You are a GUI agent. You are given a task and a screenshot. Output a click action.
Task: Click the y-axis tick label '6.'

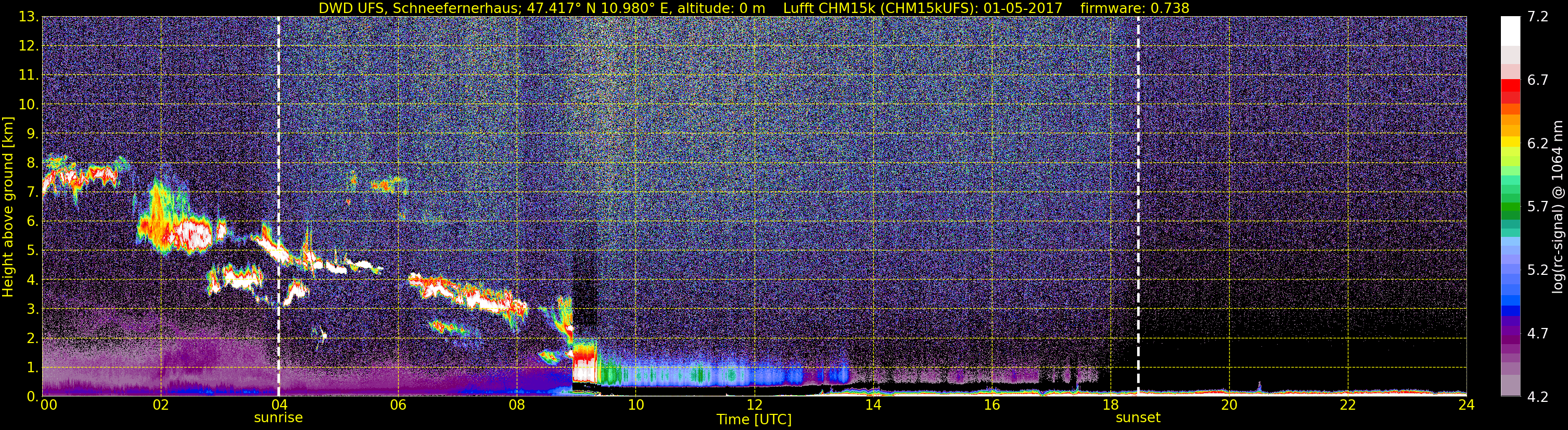pos(32,222)
